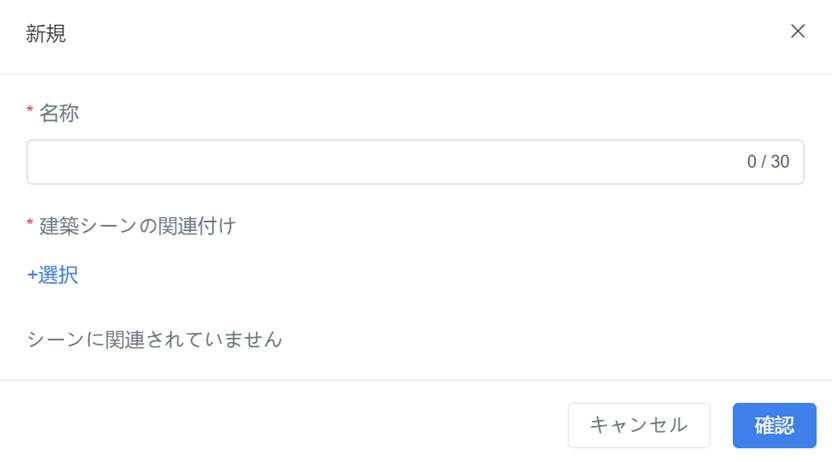
Task: Focus the empty name input box
Action: click(x=415, y=162)
